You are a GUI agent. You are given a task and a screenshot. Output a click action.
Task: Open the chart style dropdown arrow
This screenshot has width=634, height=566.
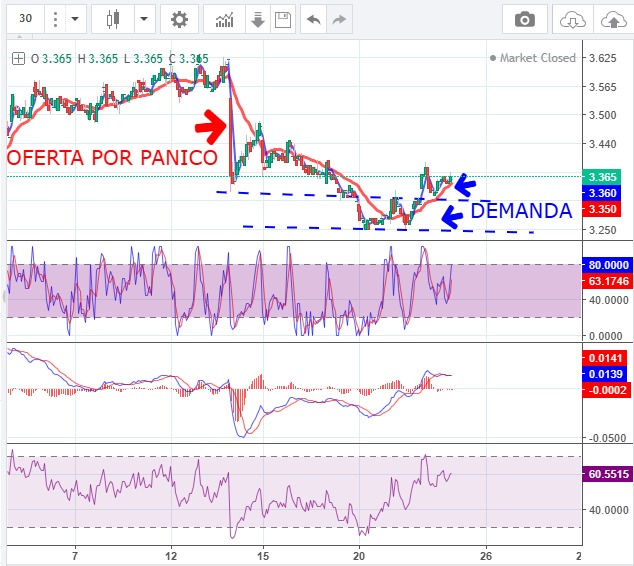point(144,19)
